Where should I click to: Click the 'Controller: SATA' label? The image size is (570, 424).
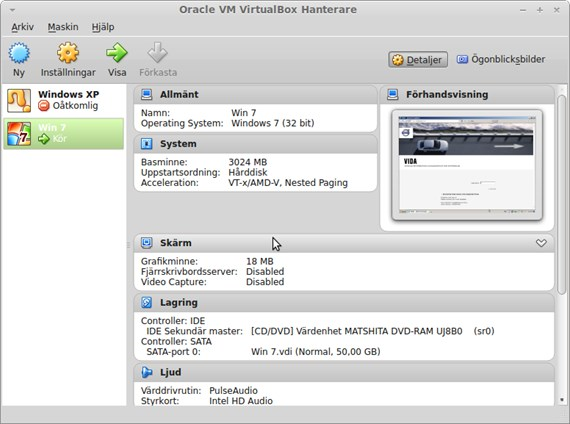point(176,341)
